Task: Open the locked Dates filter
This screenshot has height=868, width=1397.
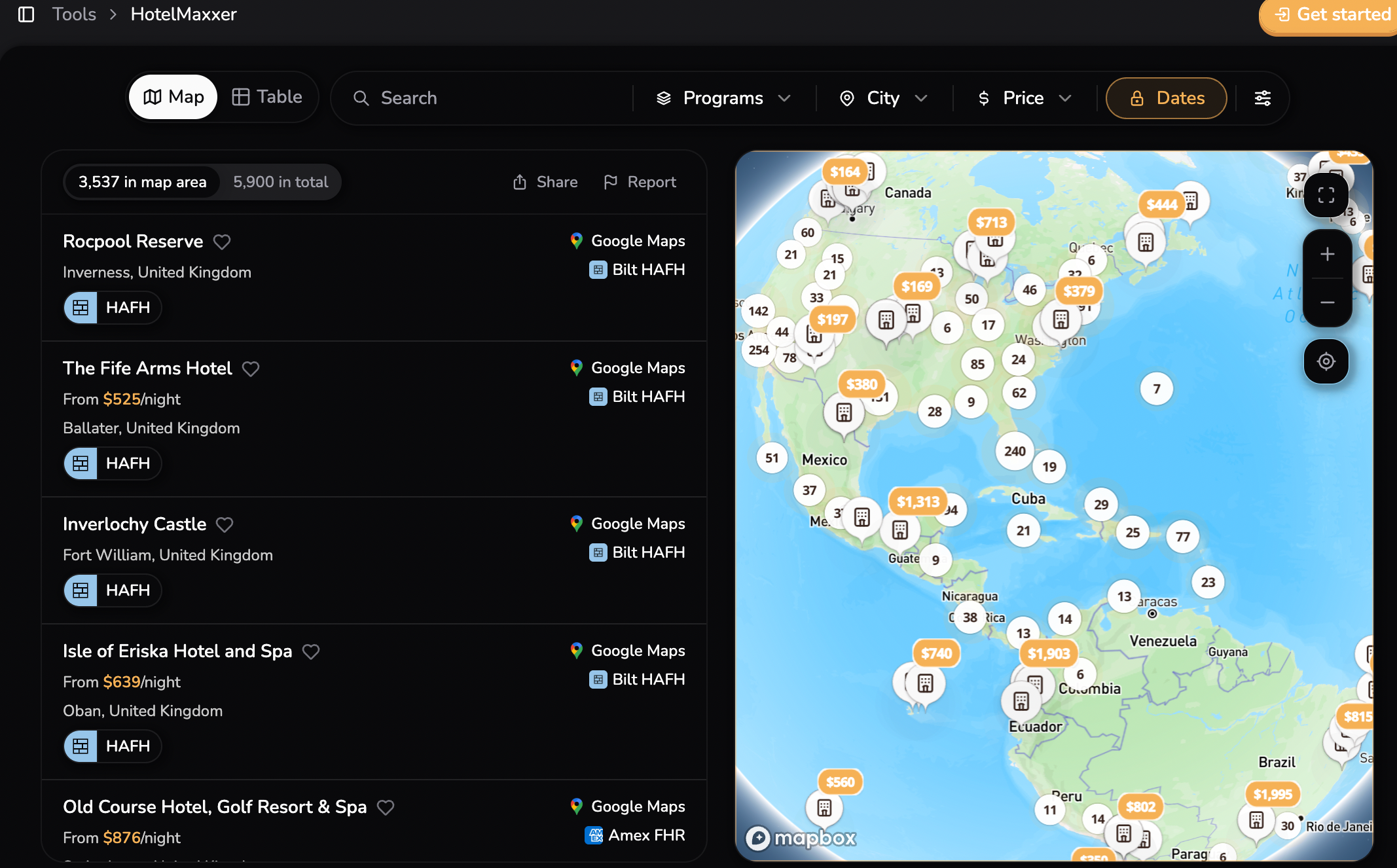Action: [x=1167, y=98]
